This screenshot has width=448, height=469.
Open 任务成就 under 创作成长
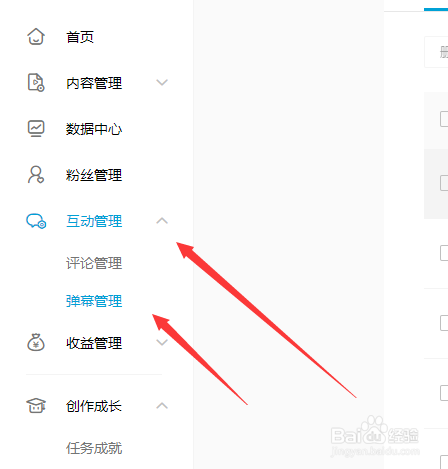point(94,448)
